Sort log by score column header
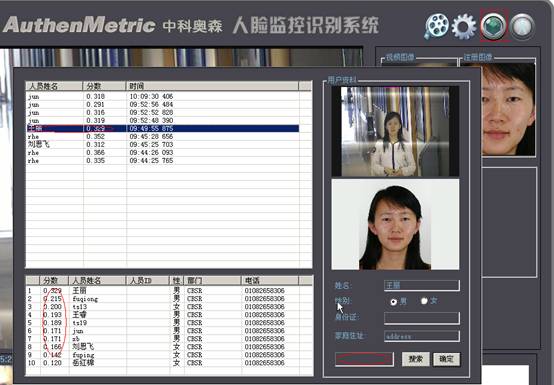This screenshot has width=554, height=385. click(x=104, y=86)
